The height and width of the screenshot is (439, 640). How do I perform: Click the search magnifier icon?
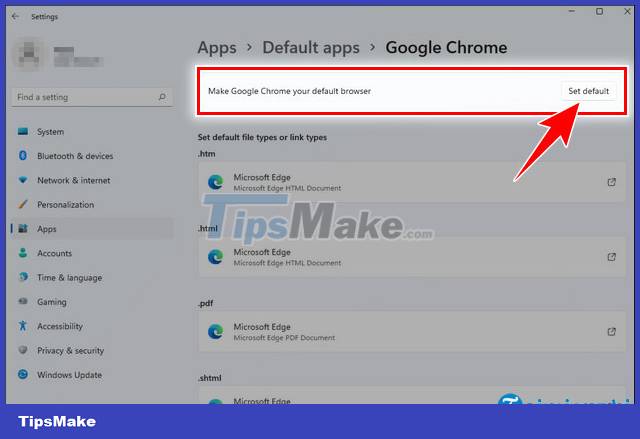click(162, 97)
